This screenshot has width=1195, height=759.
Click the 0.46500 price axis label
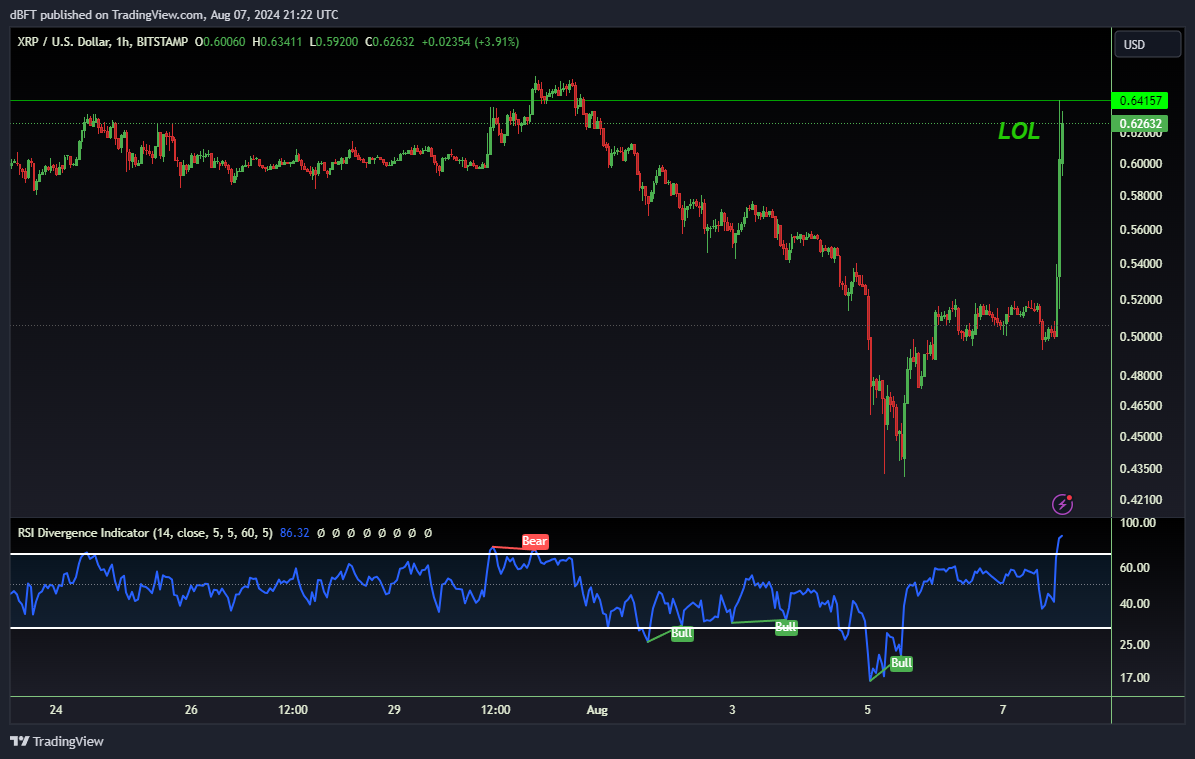click(1140, 405)
